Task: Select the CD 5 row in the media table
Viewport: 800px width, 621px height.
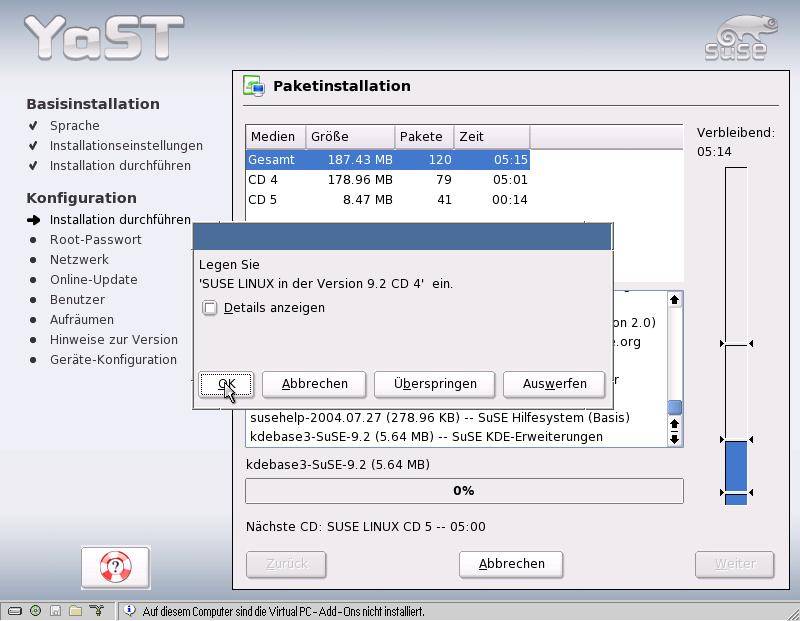Action: [388, 200]
